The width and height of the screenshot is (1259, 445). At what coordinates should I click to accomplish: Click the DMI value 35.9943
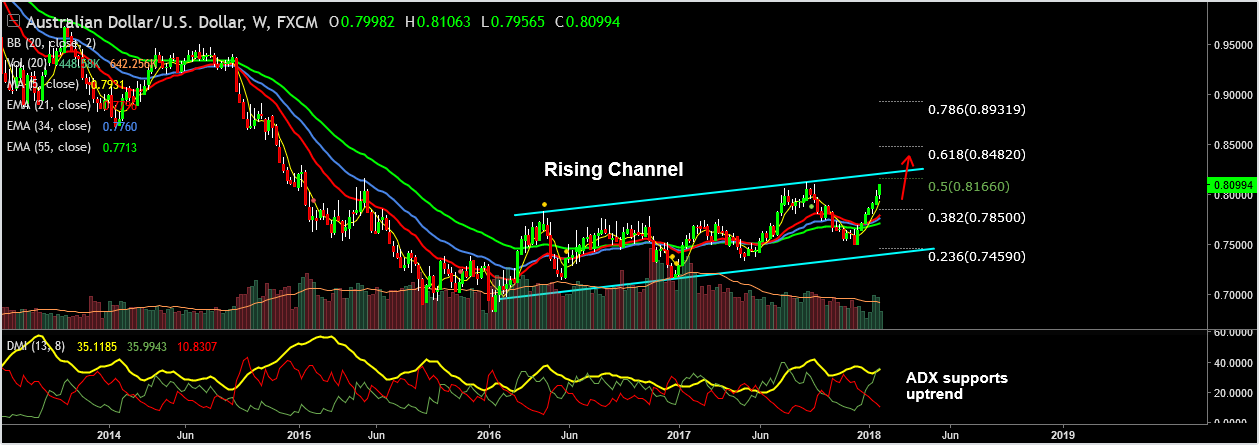coord(147,346)
